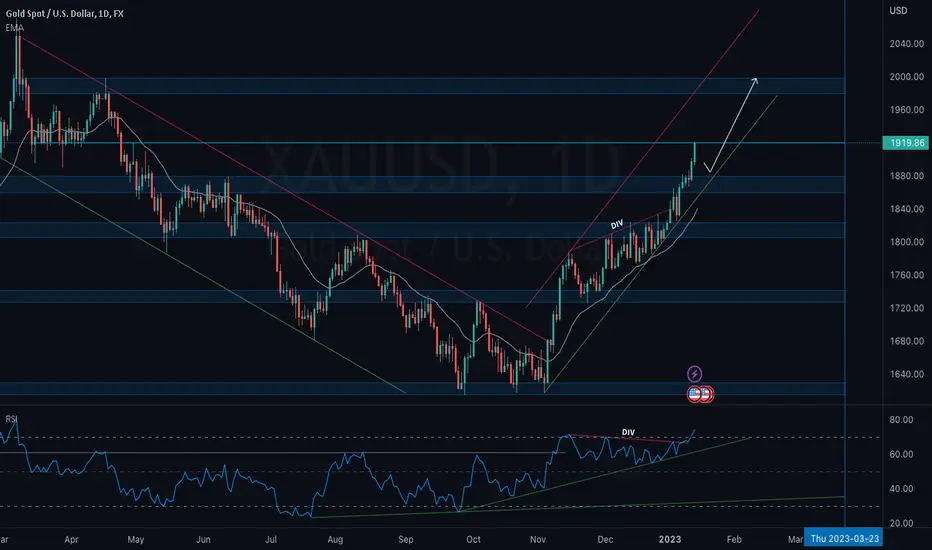
Task: Click the 80.00 RSI axis value
Action: [x=901, y=420]
